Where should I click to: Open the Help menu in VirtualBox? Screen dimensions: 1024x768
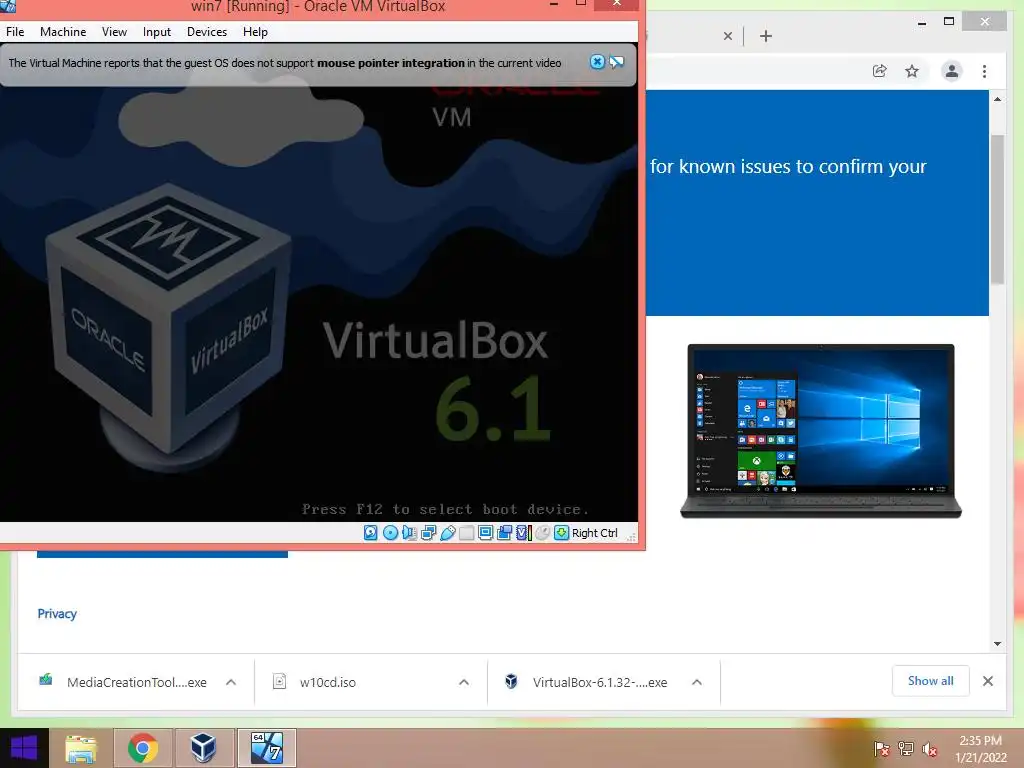click(x=255, y=32)
